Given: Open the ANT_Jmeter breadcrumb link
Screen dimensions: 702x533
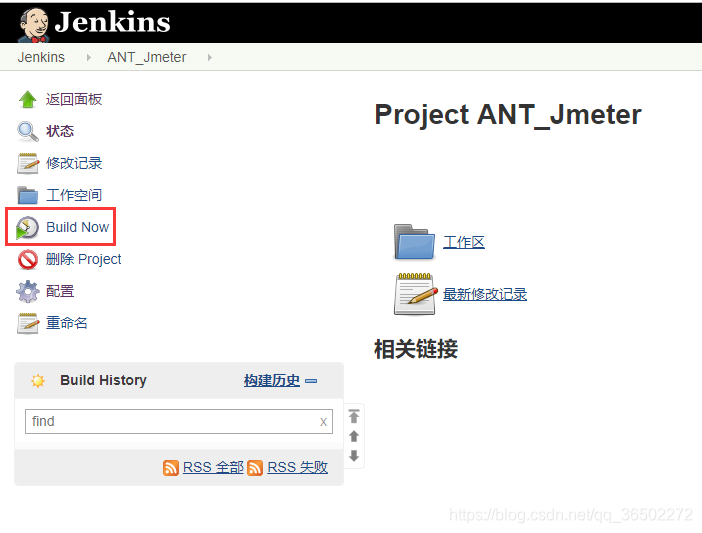Looking at the screenshot, I should click(x=146, y=57).
